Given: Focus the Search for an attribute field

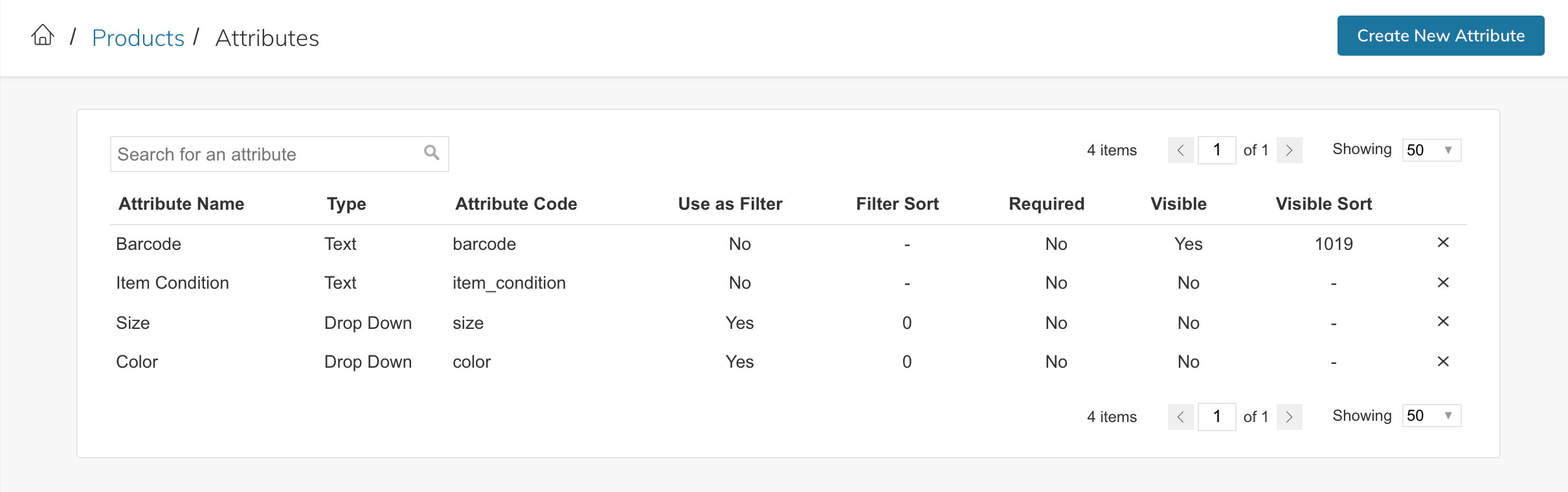Looking at the screenshot, I should click(x=265, y=154).
